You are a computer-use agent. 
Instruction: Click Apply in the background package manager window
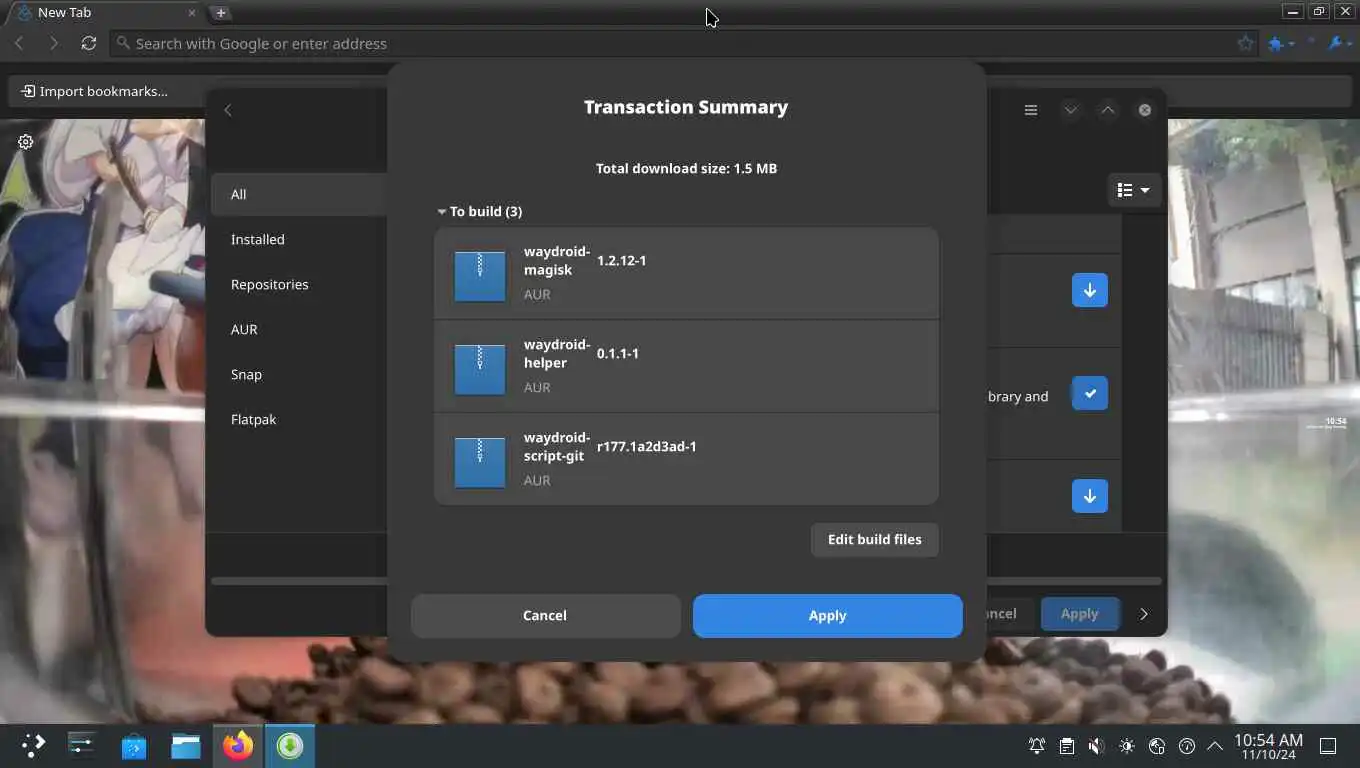(1079, 614)
